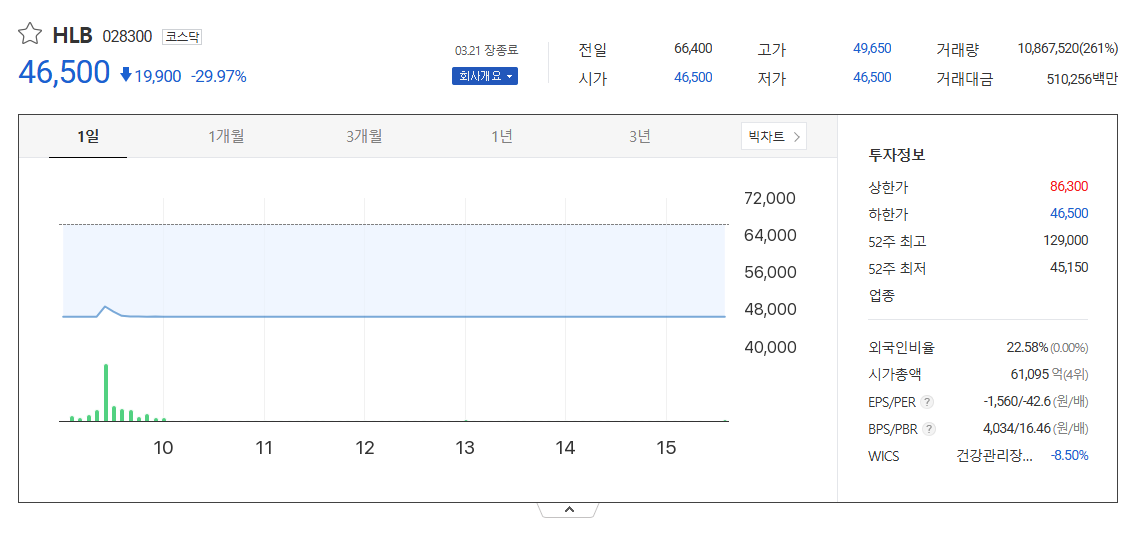
Task: Click the 고가 value 49,650
Action: (x=872, y=49)
